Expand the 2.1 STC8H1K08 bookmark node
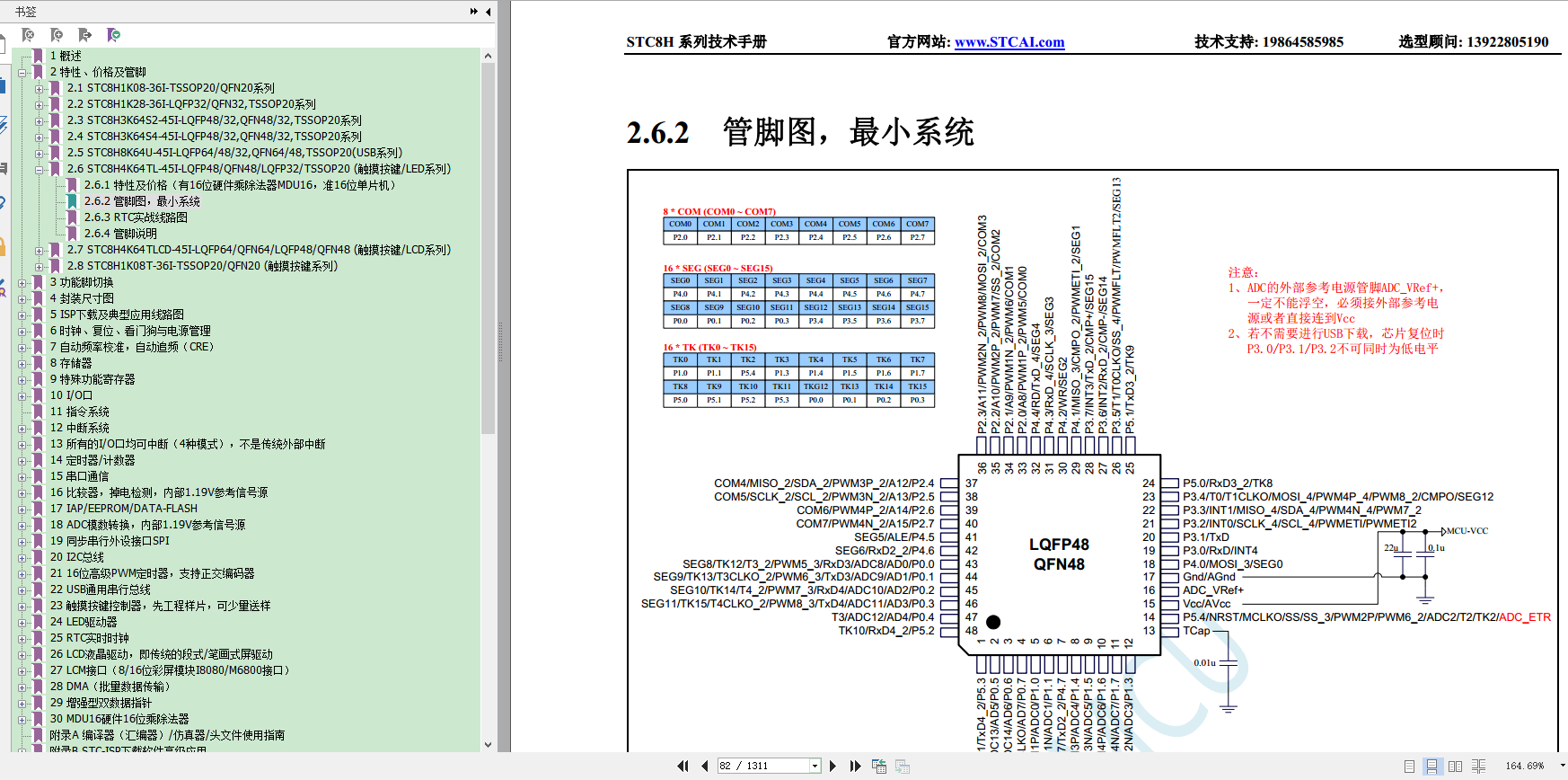The image size is (1568, 780). point(40,88)
